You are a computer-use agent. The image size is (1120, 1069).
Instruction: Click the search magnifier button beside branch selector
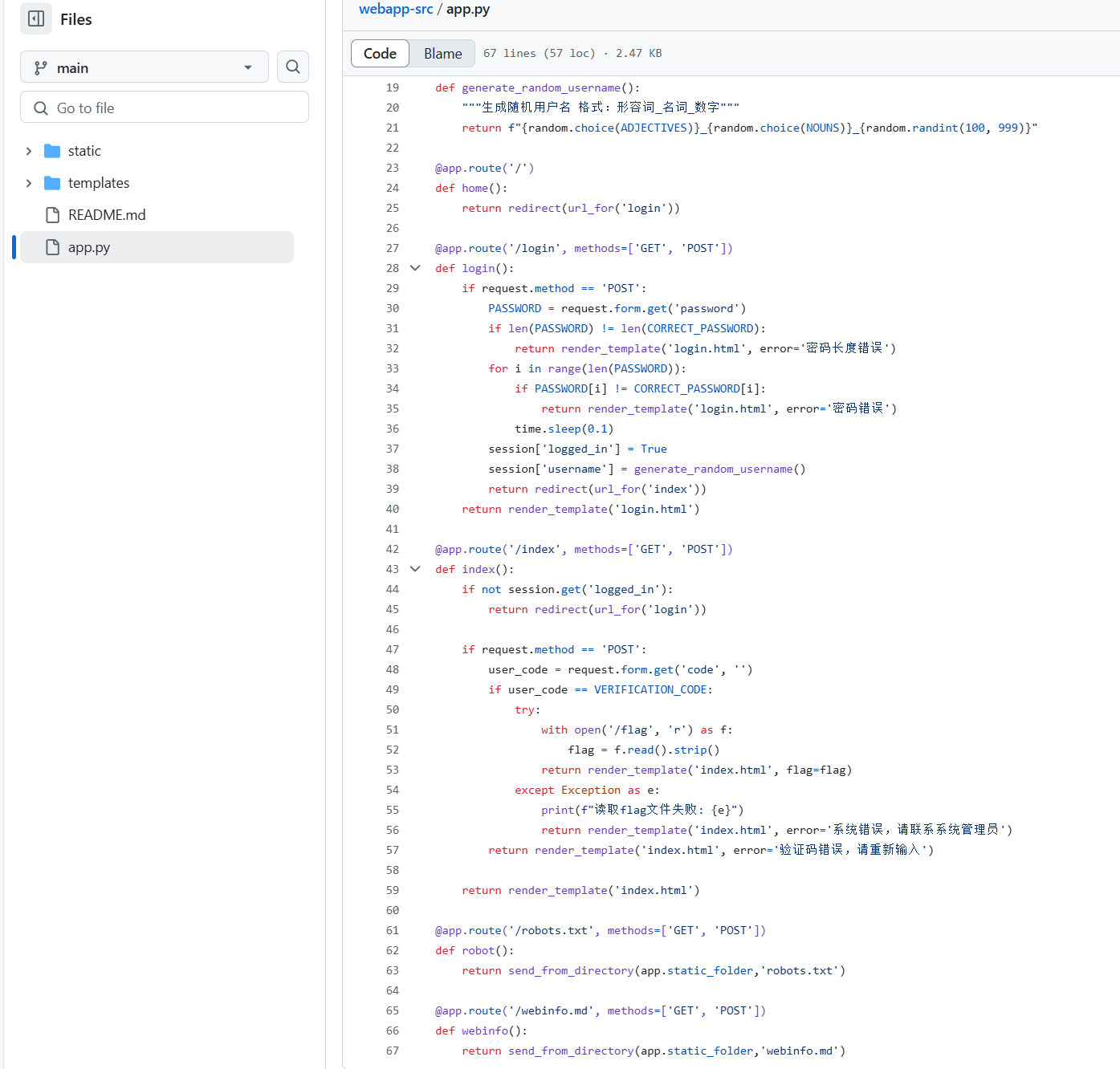(x=293, y=67)
